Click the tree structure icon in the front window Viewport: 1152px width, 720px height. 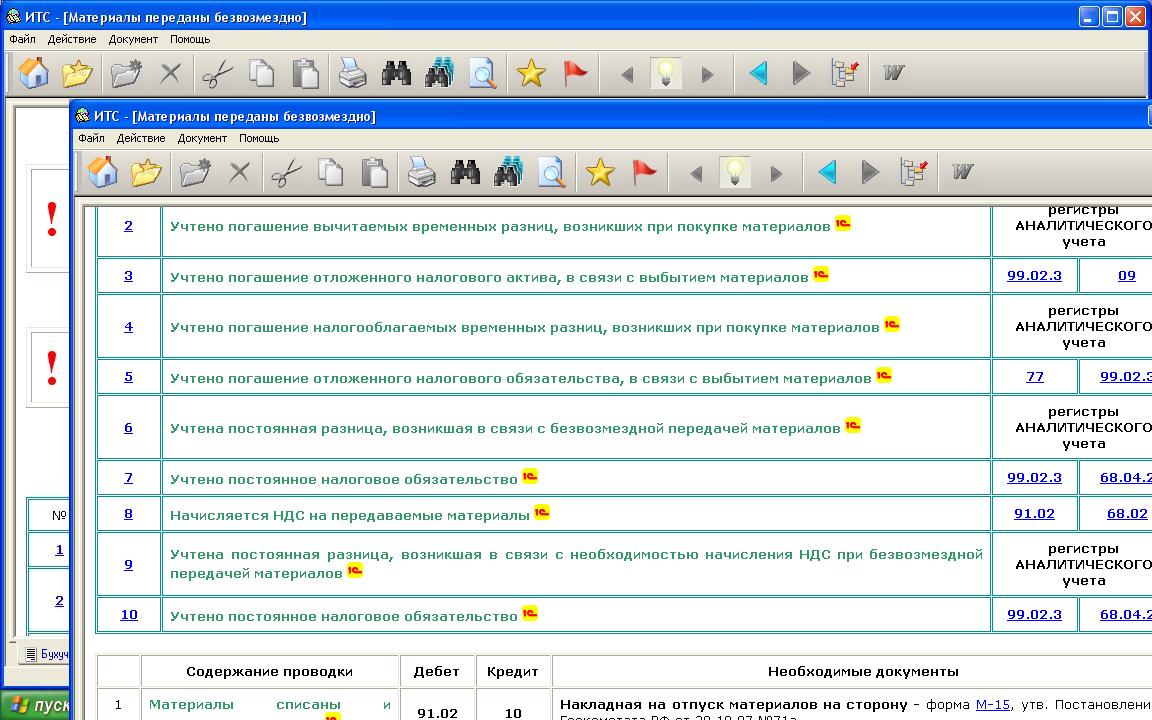[914, 172]
